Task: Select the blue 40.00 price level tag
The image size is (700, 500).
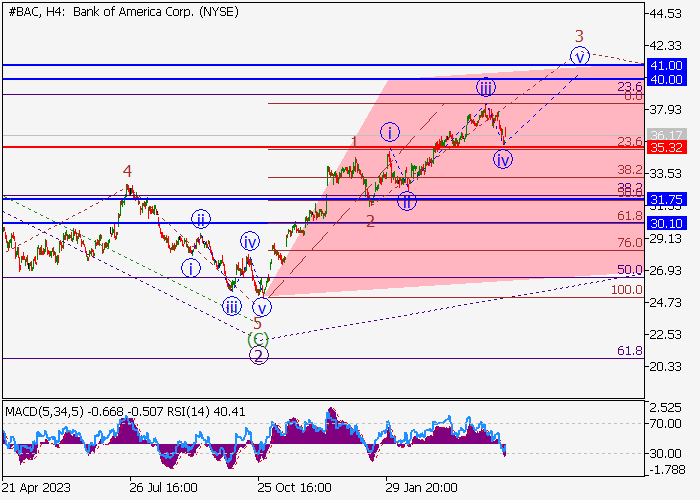Action: click(x=666, y=79)
